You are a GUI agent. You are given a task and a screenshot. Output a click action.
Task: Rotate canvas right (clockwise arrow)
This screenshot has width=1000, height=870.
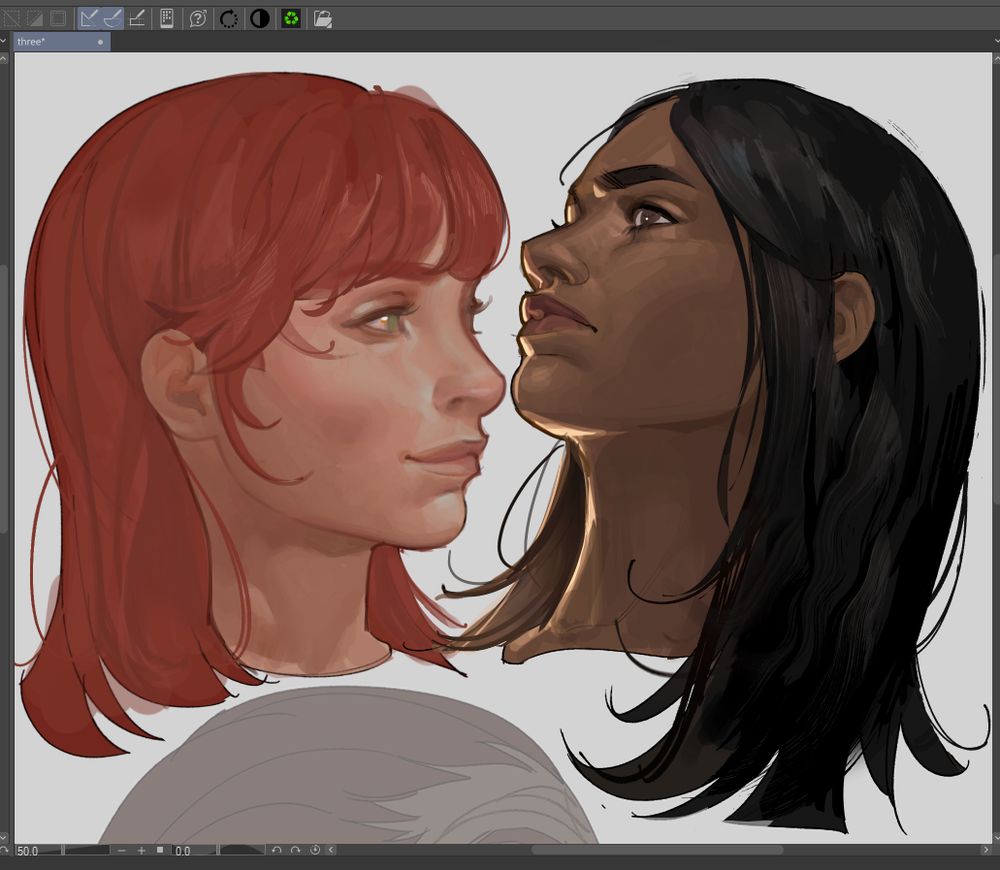[x=295, y=850]
